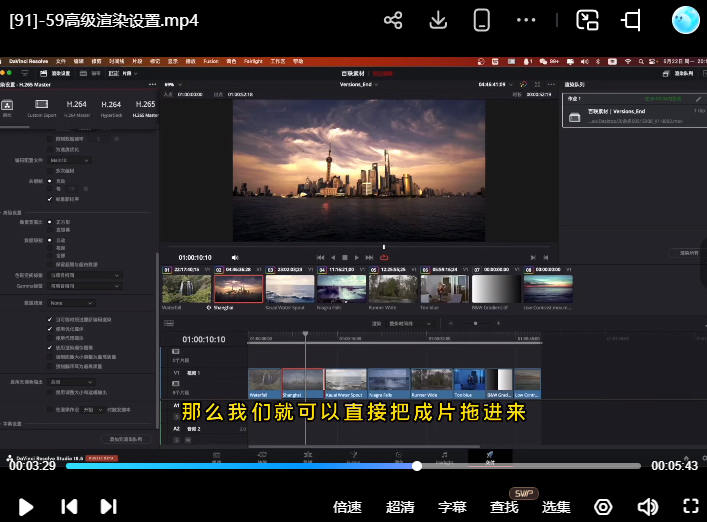Click the Shanghai clip thumbnail
This screenshot has height=522, width=707.
pyautogui.click(x=238, y=288)
